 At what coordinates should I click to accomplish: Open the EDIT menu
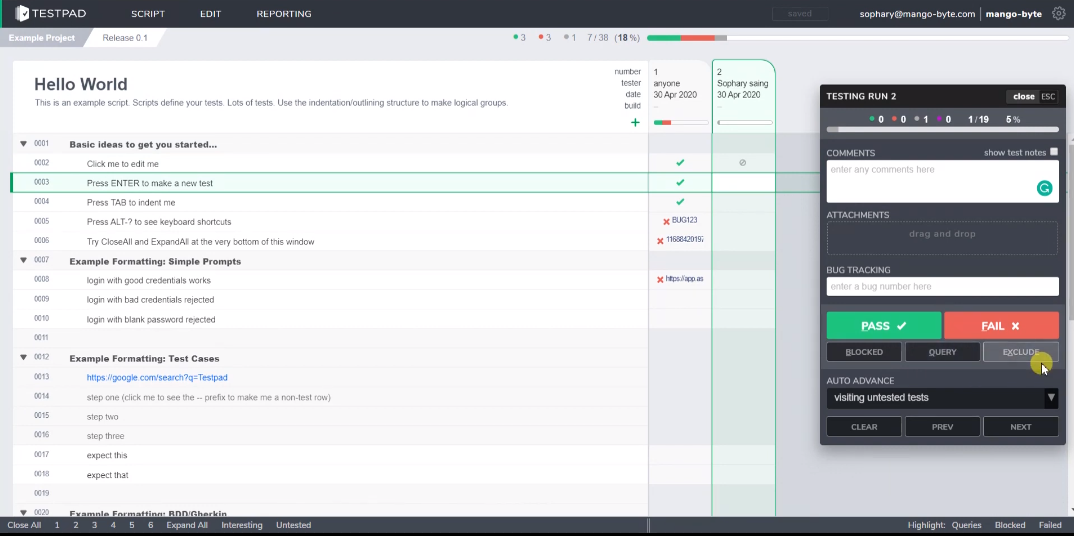(210, 14)
